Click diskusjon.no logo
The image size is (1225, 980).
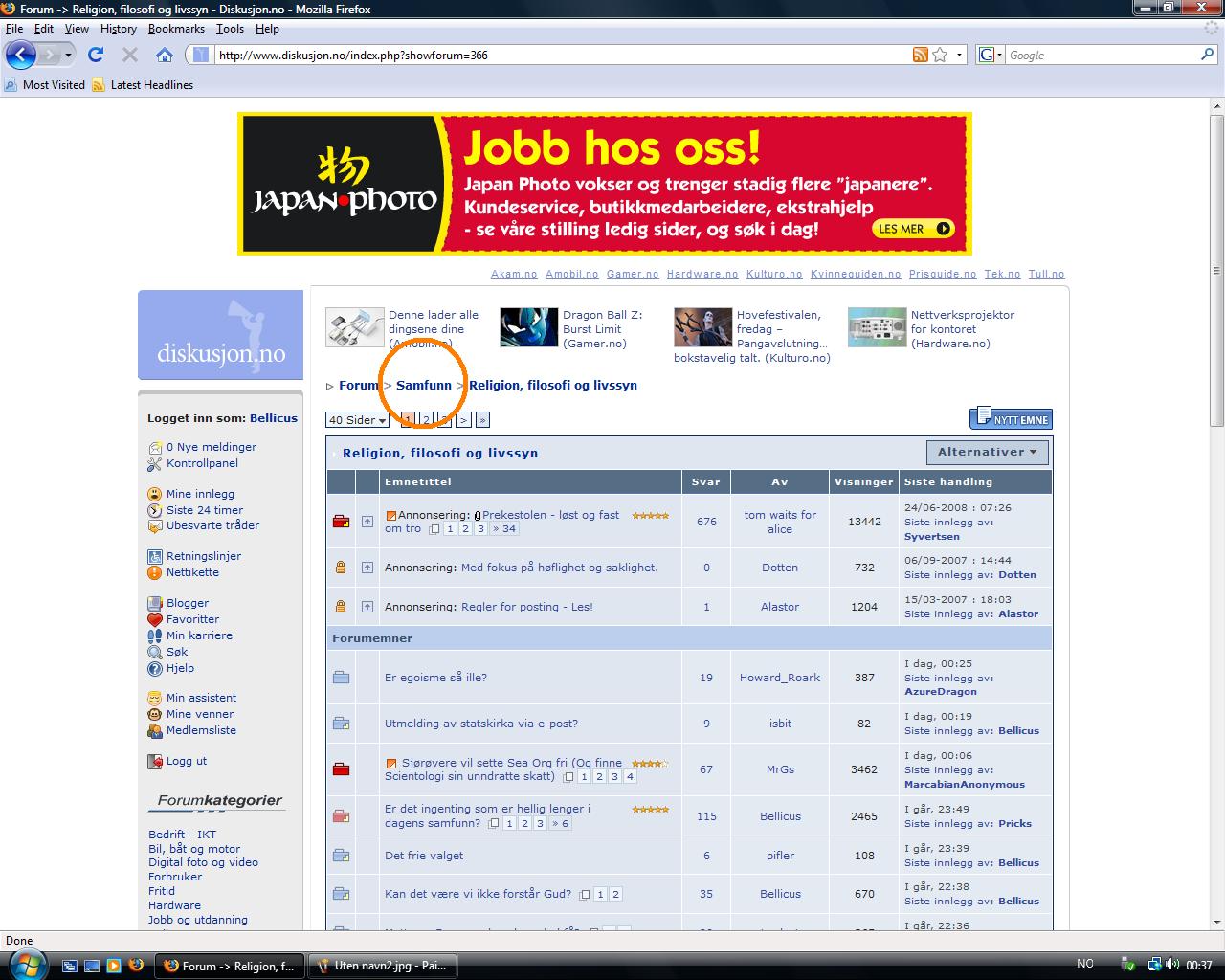pos(221,335)
